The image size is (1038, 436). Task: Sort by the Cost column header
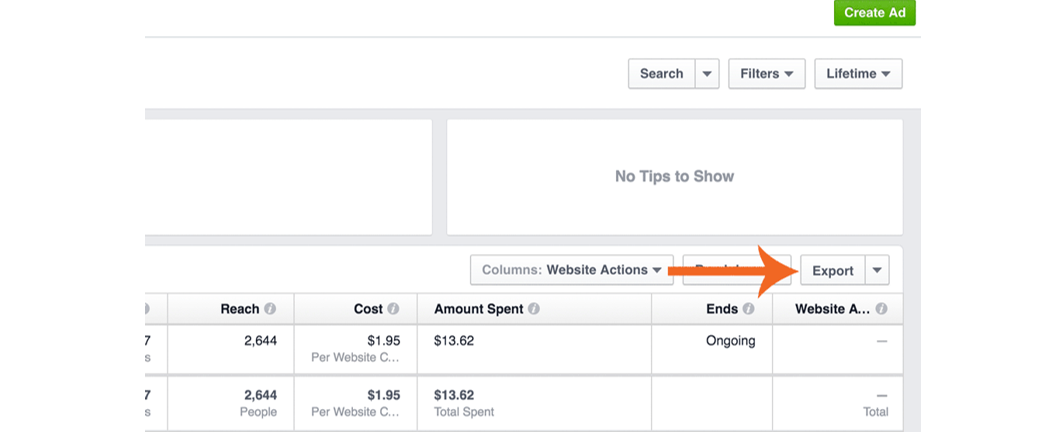point(368,309)
